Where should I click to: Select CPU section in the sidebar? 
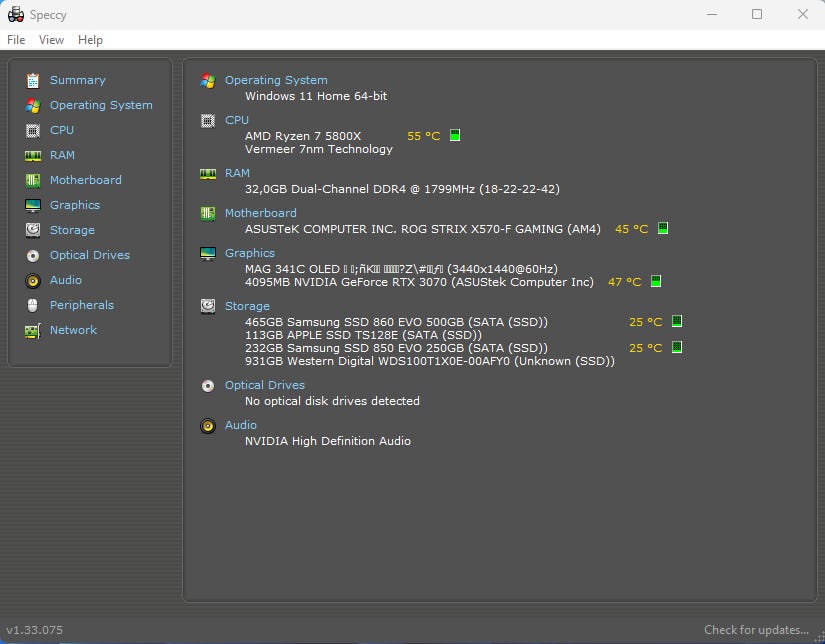62,130
